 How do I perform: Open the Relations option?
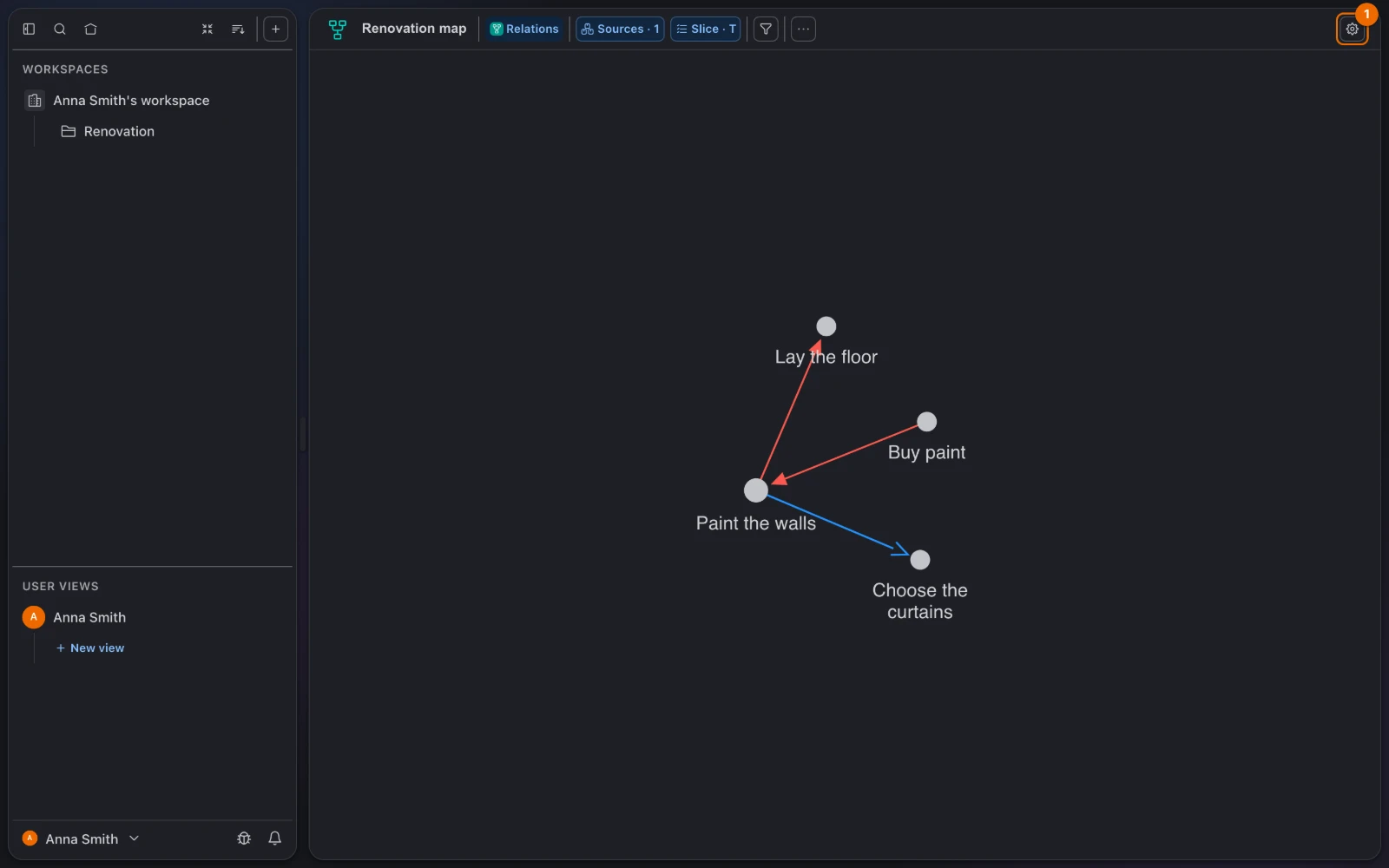(524, 29)
